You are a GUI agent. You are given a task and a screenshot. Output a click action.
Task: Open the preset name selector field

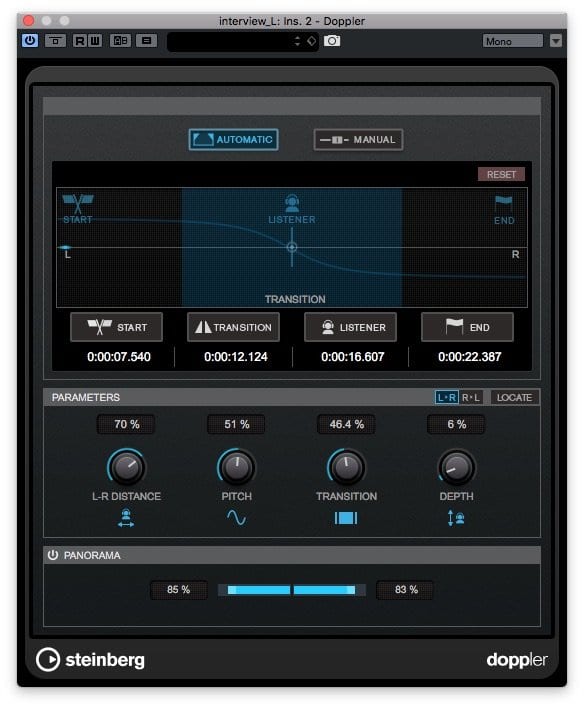[x=230, y=42]
